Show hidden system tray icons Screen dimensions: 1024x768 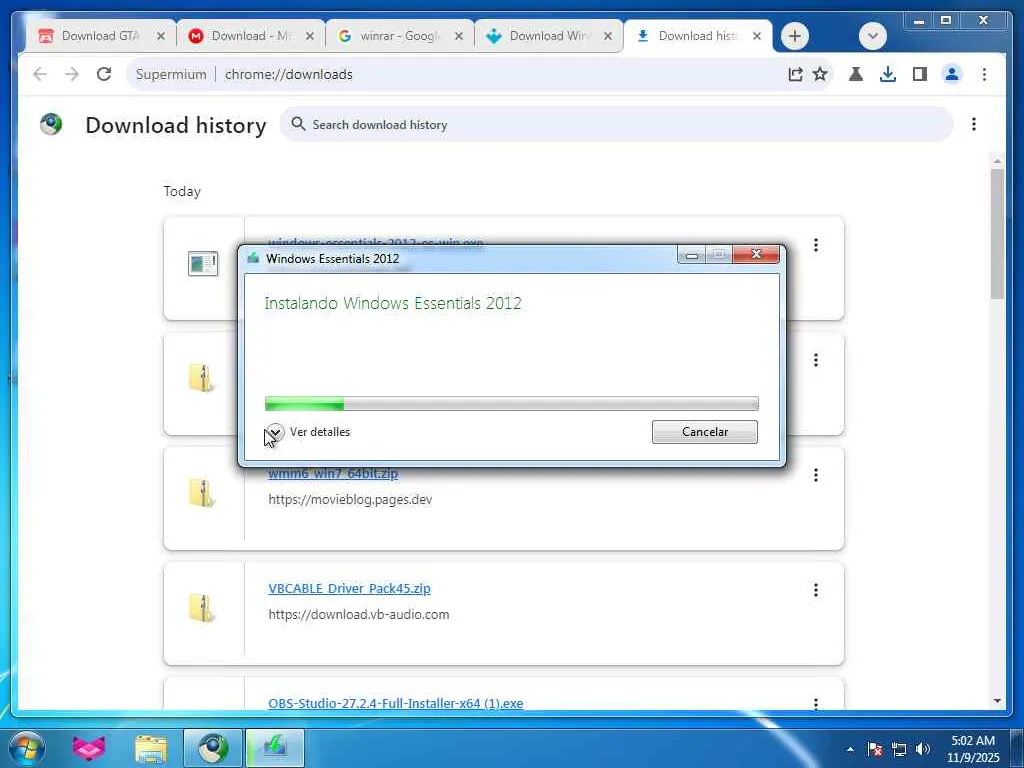coord(850,749)
